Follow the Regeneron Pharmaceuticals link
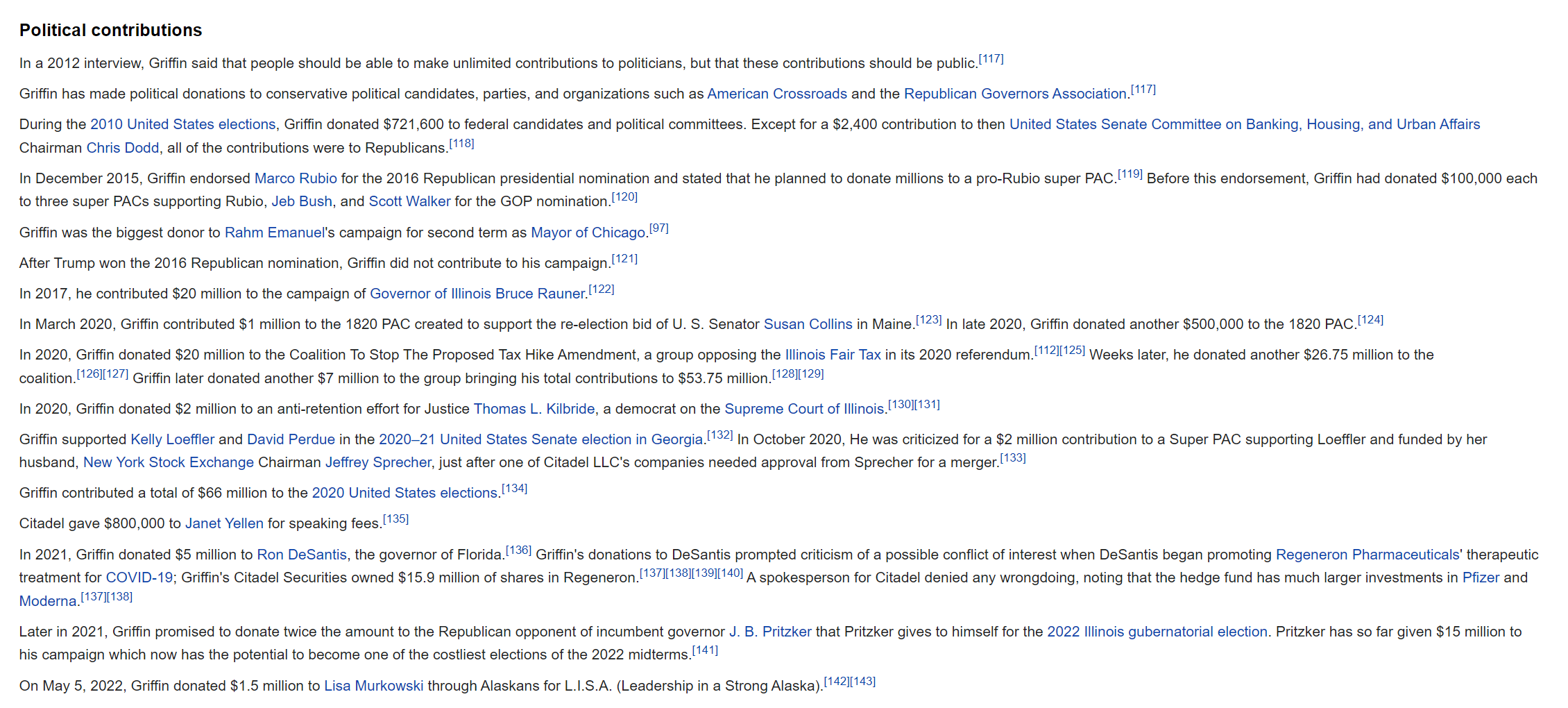Image resolution: width=1568 pixels, height=708 pixels. coord(1368,555)
